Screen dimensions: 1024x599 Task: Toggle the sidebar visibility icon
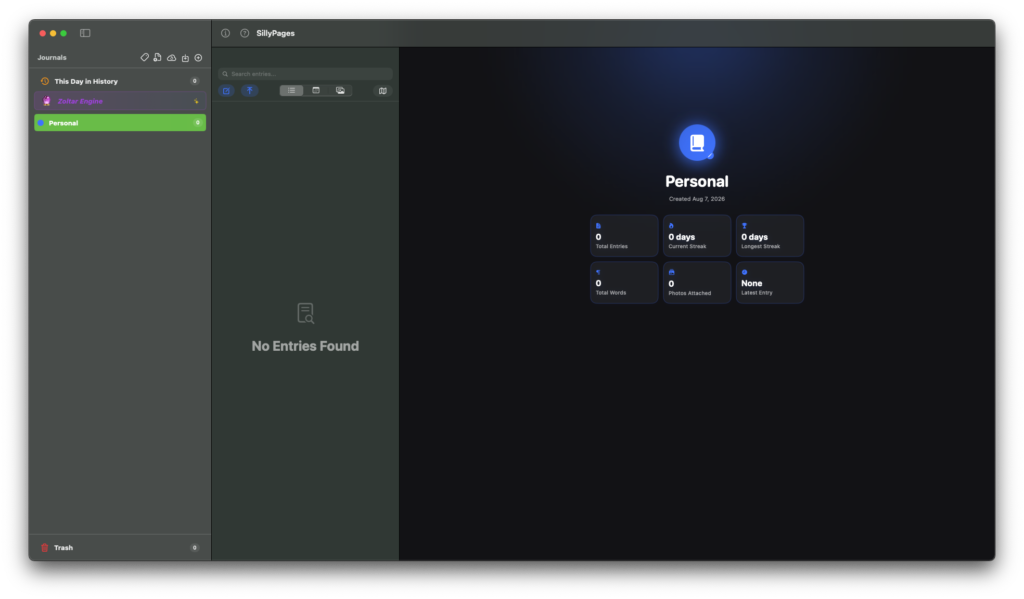(x=85, y=33)
